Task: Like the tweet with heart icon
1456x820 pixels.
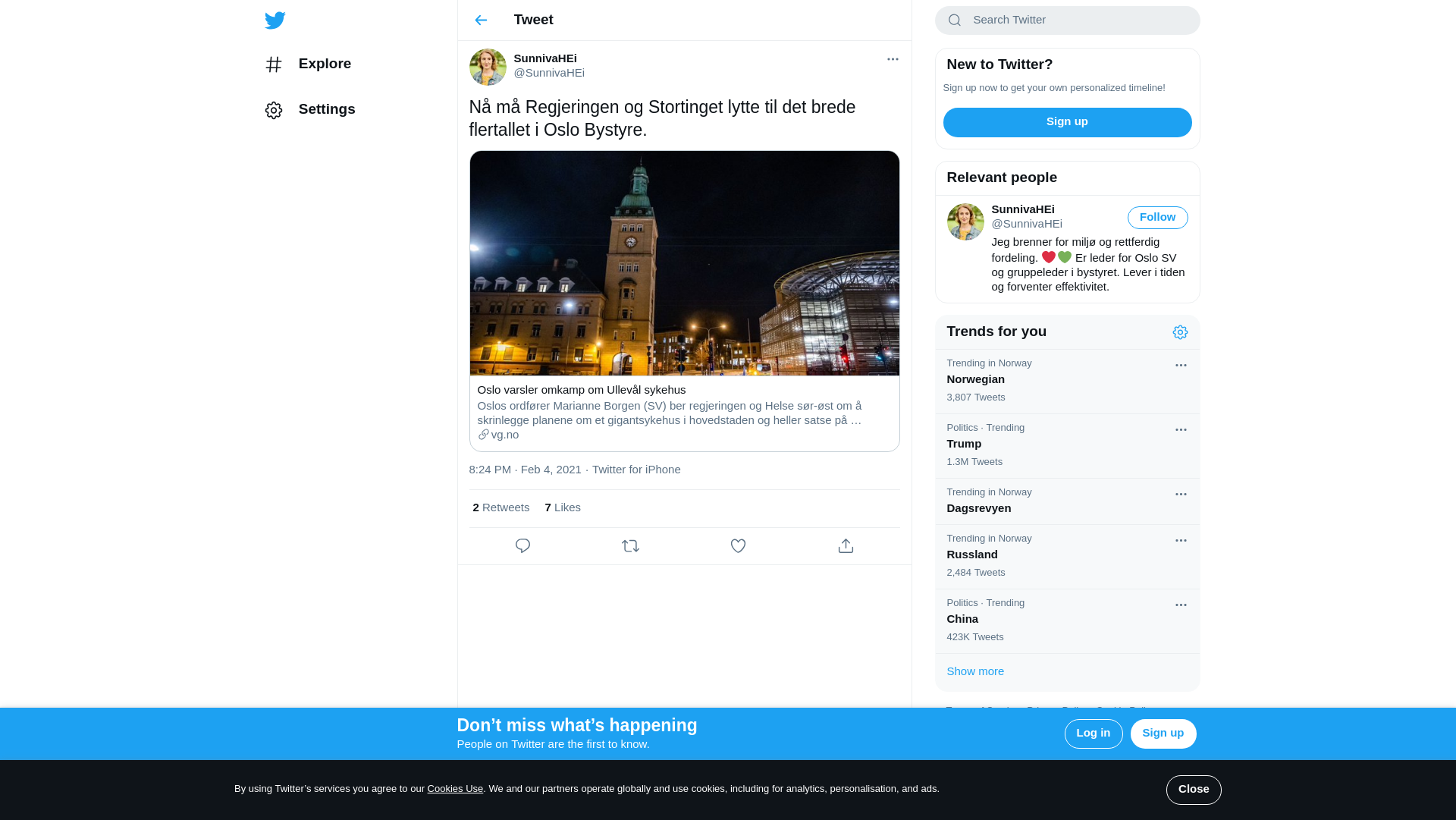Action: click(738, 546)
